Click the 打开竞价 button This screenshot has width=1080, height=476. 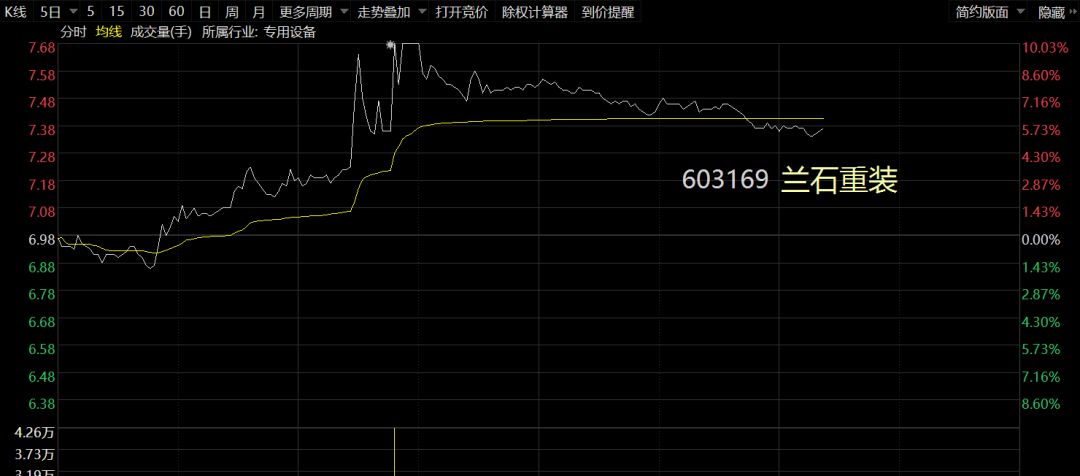[462, 12]
